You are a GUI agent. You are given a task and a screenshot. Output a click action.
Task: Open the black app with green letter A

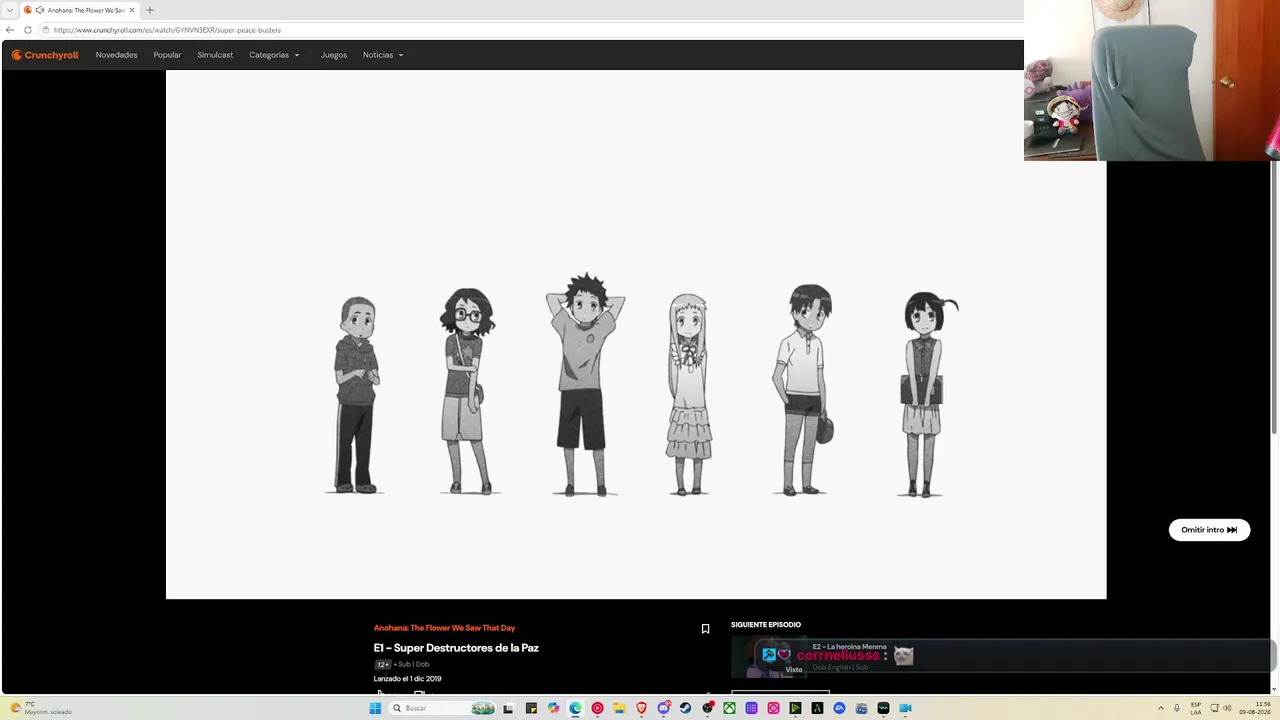click(817, 708)
